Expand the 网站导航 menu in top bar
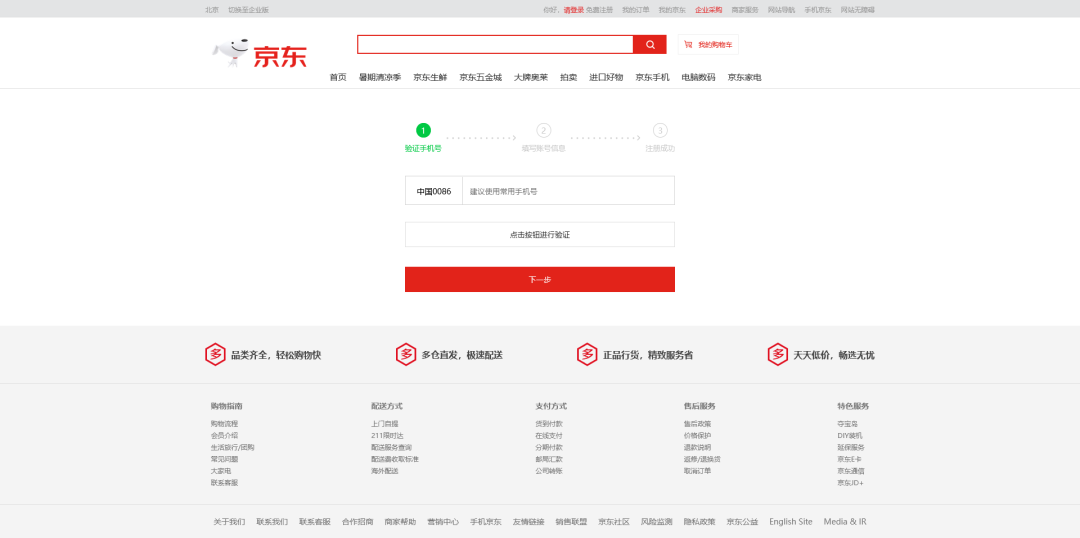Screen dimensions: 1080x538 click(x=781, y=10)
